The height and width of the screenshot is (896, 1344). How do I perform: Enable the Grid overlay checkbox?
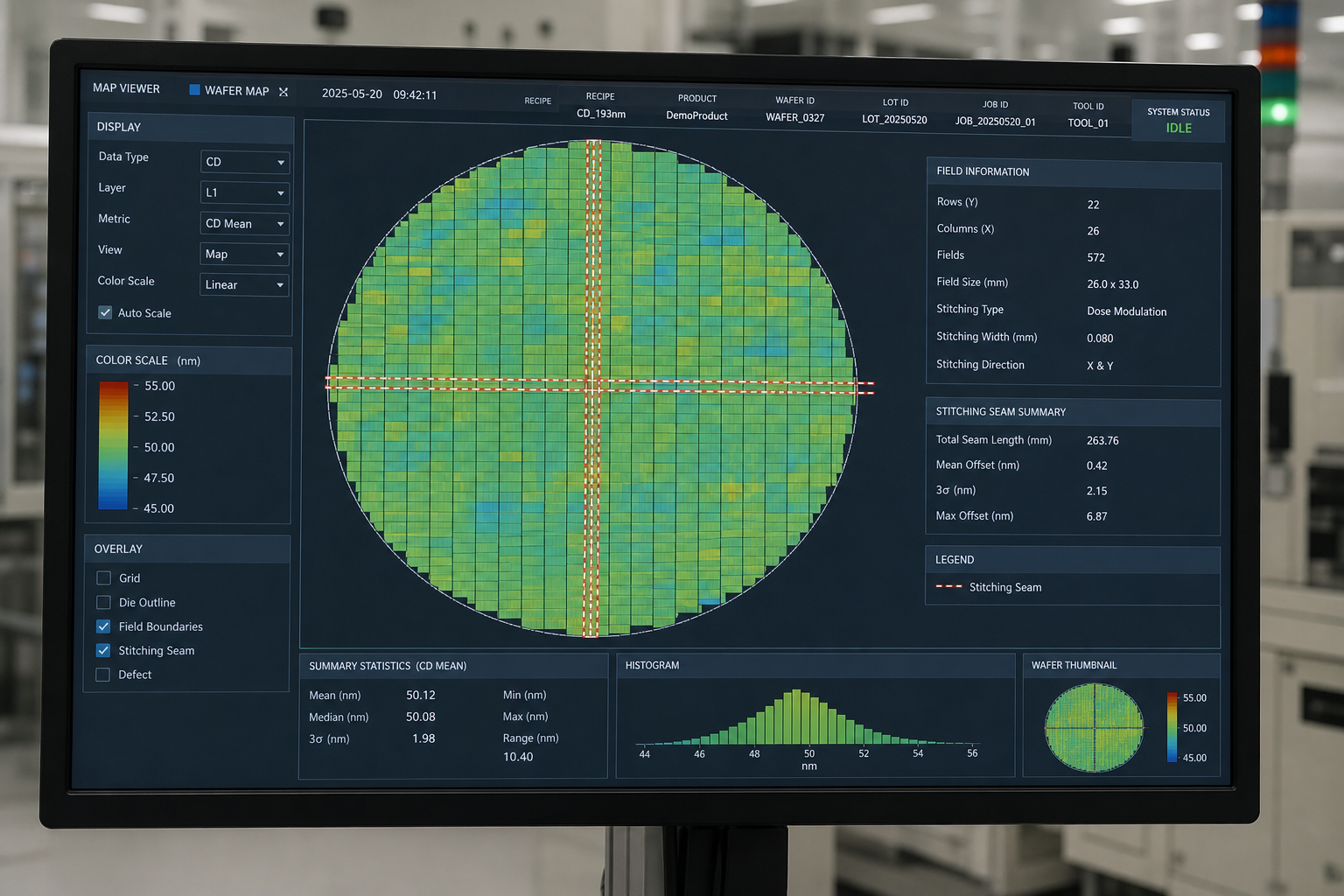click(x=103, y=577)
